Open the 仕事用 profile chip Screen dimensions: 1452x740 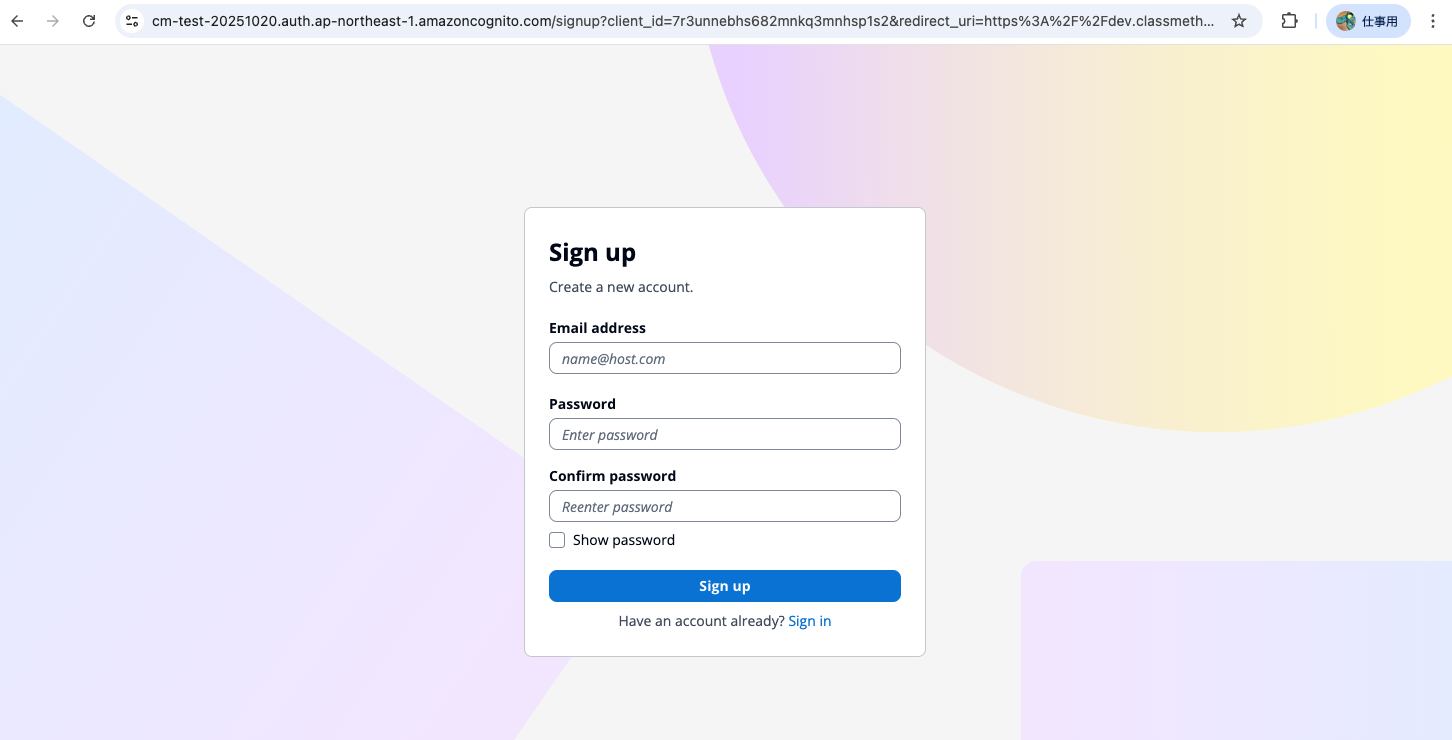[1367, 21]
